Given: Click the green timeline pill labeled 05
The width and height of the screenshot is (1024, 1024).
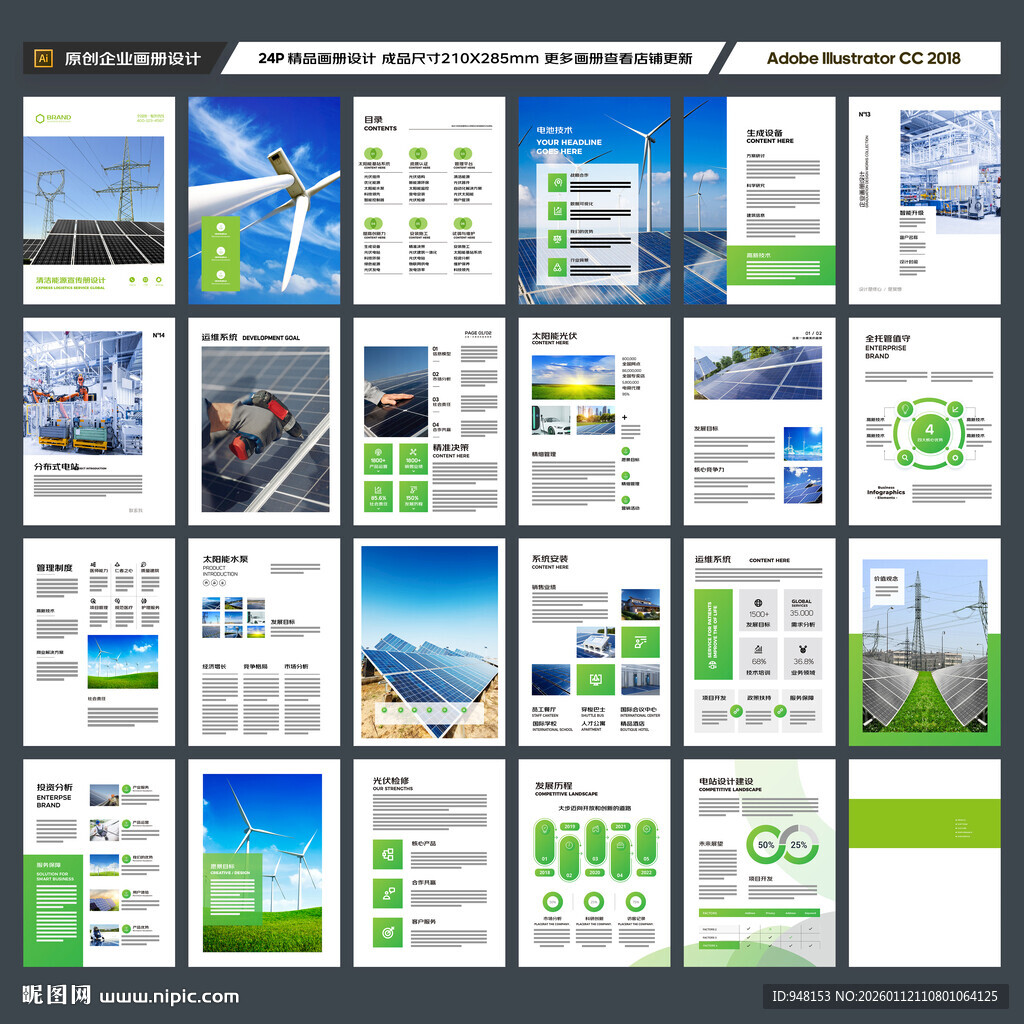Looking at the screenshot, I should tap(647, 842).
